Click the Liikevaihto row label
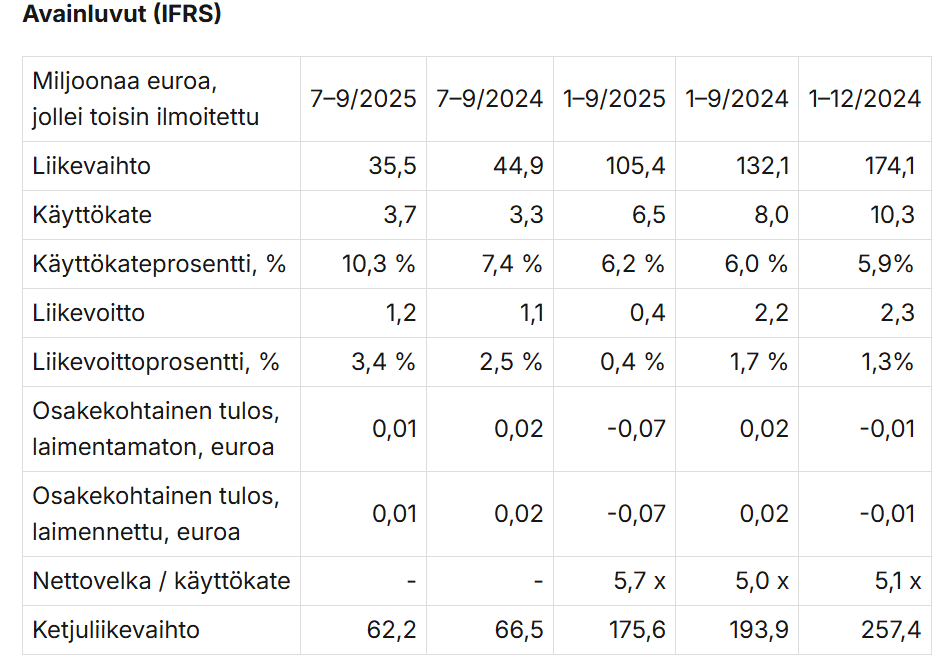 pos(92,166)
